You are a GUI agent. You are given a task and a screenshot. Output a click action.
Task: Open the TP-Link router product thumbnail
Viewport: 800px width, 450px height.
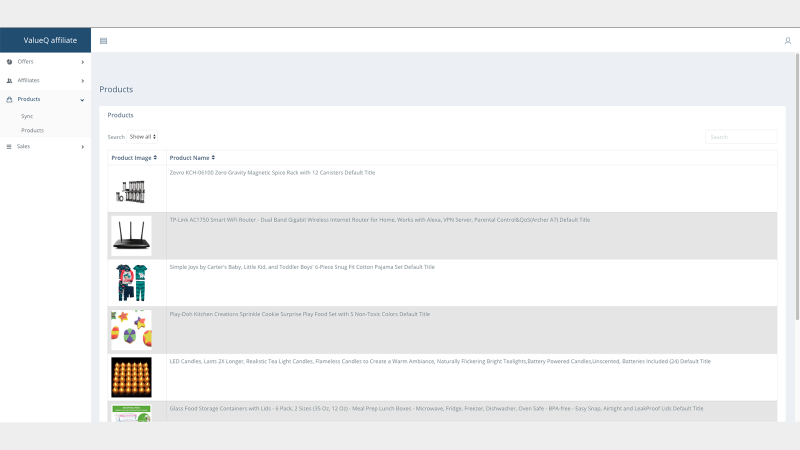coord(131,236)
